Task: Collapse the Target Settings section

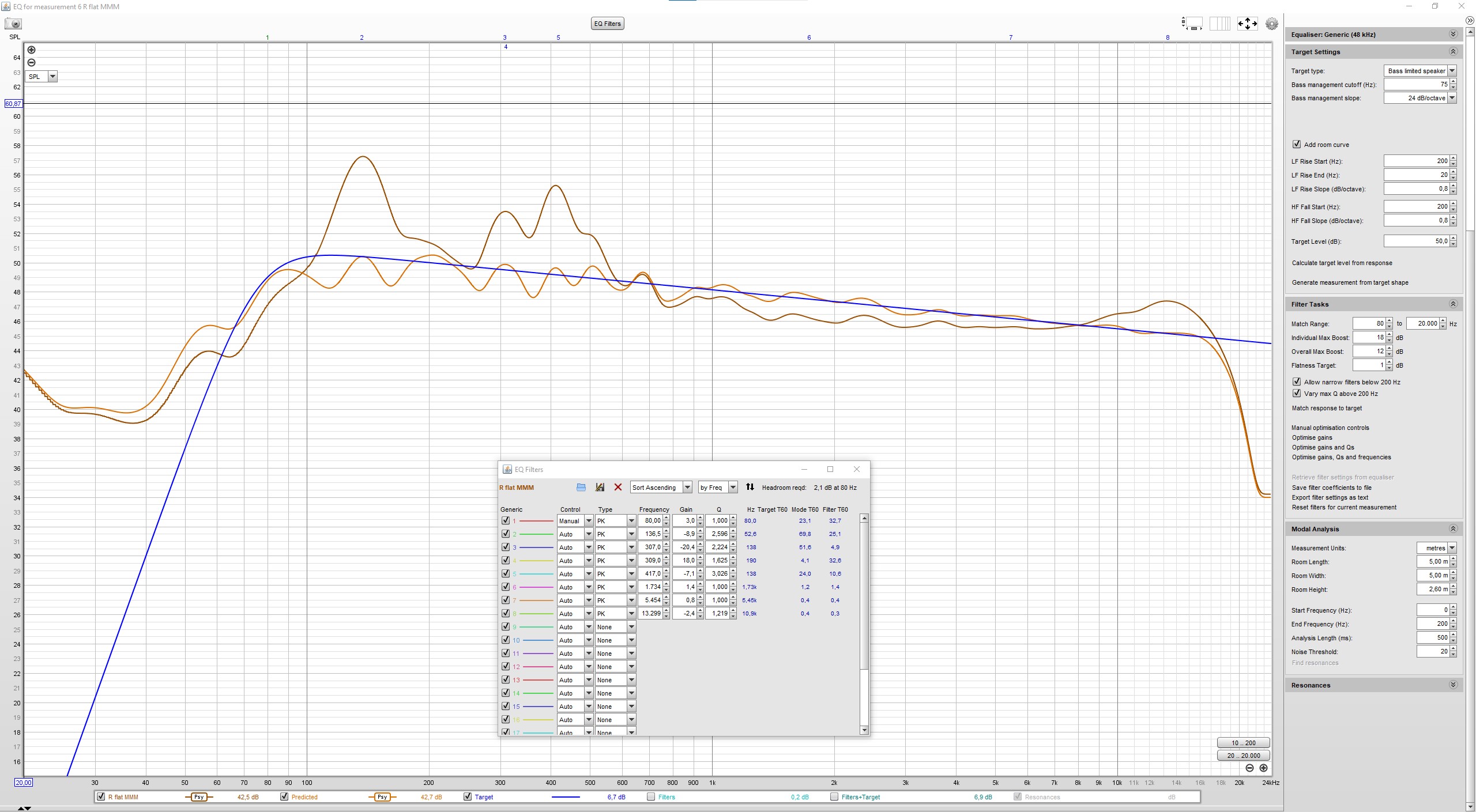Action: 1453,52
